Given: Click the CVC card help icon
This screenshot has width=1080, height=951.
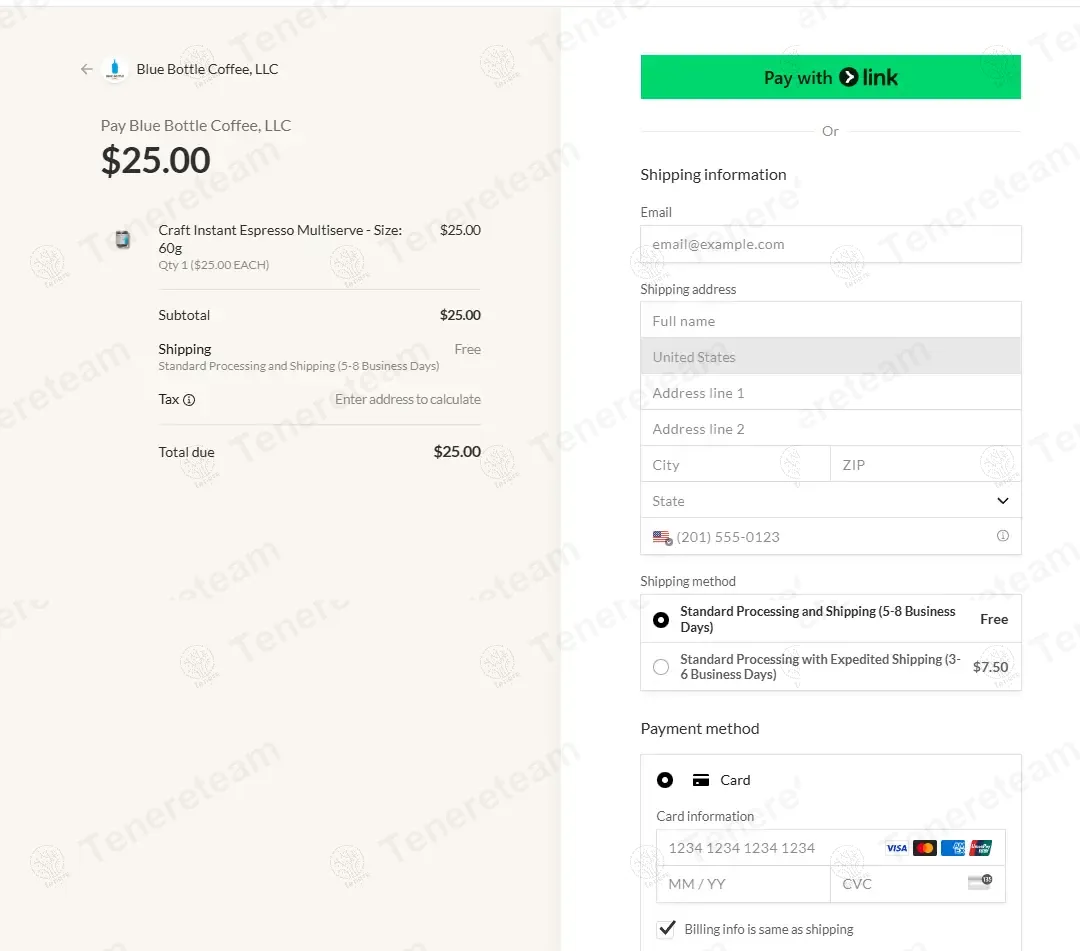Looking at the screenshot, I should point(980,882).
